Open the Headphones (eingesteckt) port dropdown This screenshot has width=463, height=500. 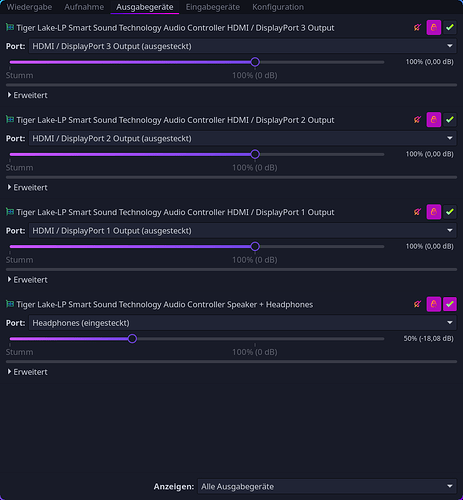tap(242, 323)
